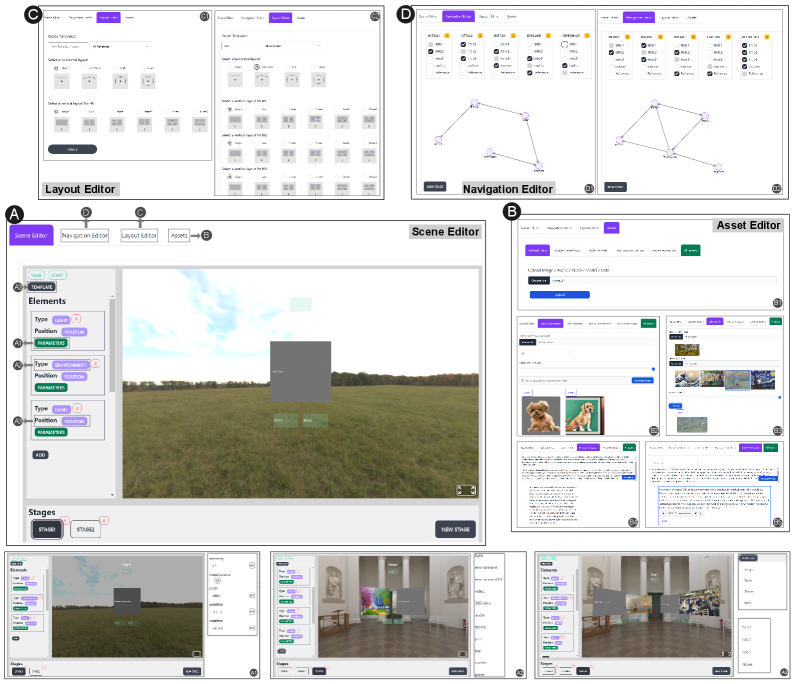This screenshot has width=793, height=684.
Task: Remove STAGE1 with its red X
Action: point(64,520)
